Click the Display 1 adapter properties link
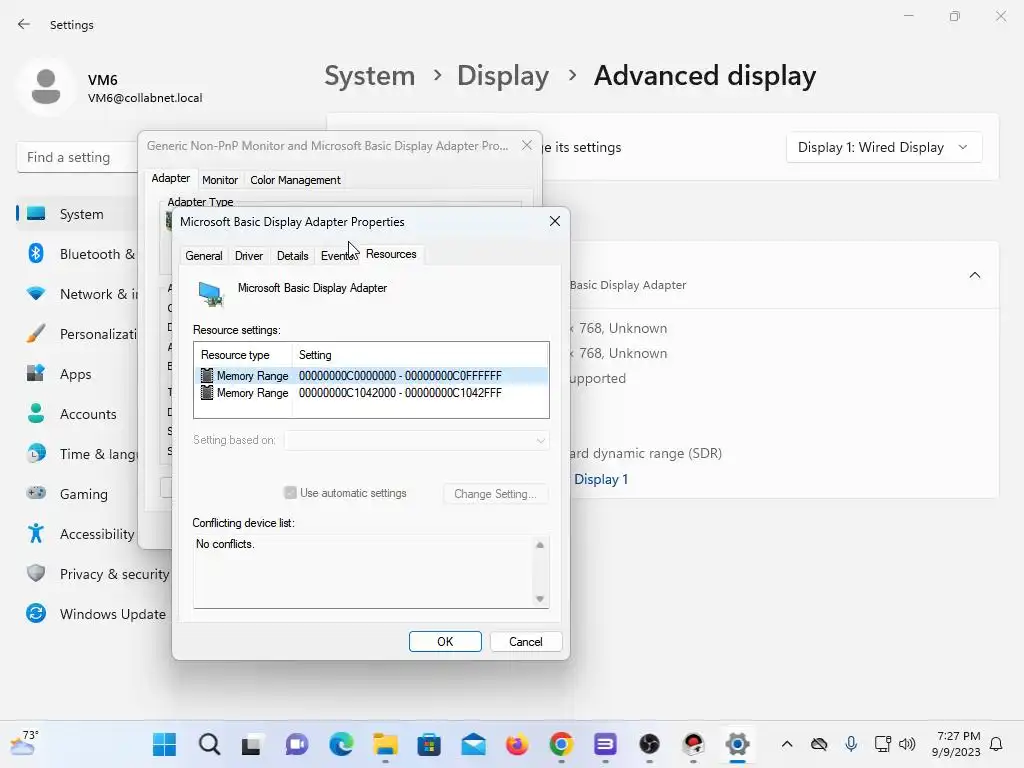Viewport: 1024px width, 768px height. pyautogui.click(x=601, y=479)
